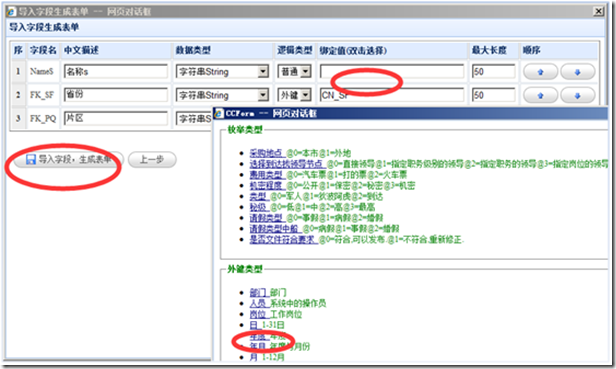Screen dimensions: 616x369
Task: Edit Chinese description field 片区
Action: 116,118
